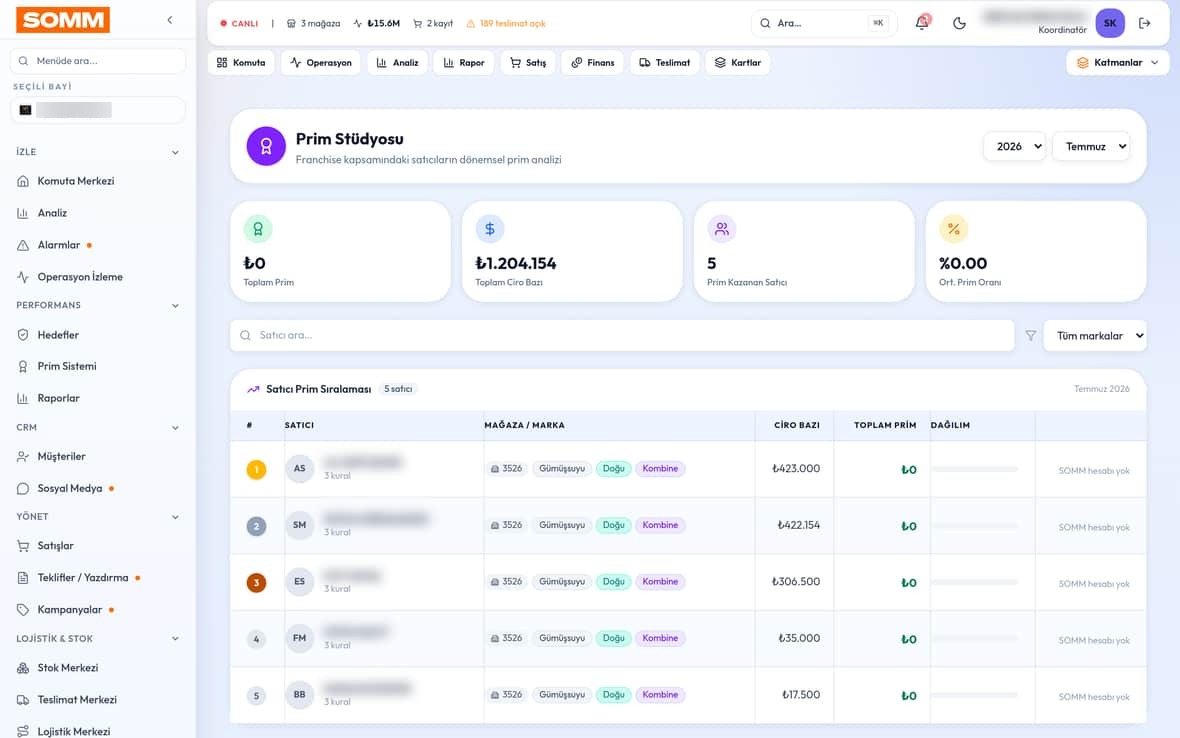The width and height of the screenshot is (1180, 738).
Task: Click the top Ara global search box
Action: [823, 23]
